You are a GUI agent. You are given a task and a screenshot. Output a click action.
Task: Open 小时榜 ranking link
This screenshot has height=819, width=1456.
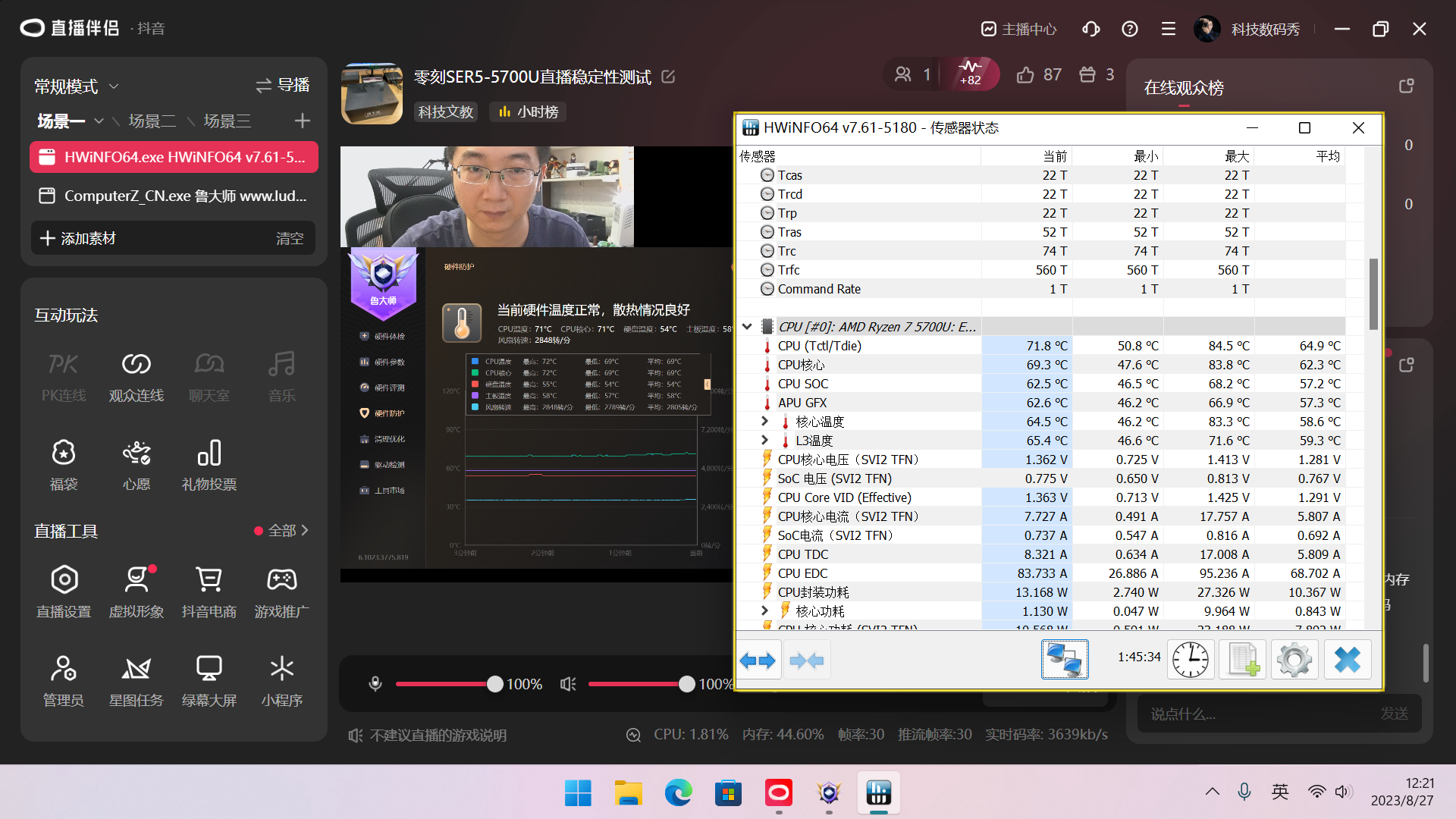[x=528, y=112]
